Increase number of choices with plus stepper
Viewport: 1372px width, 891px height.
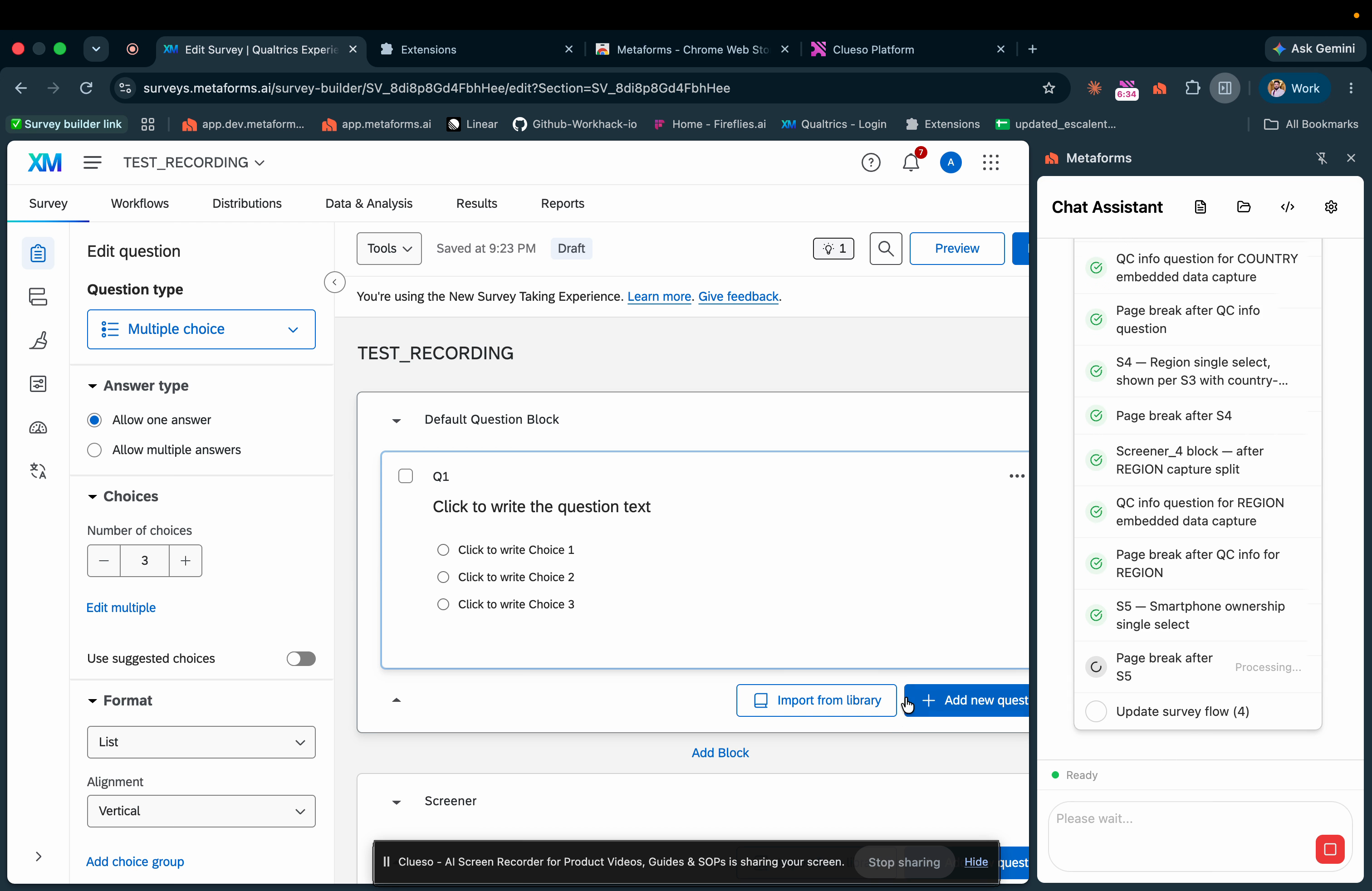186,560
